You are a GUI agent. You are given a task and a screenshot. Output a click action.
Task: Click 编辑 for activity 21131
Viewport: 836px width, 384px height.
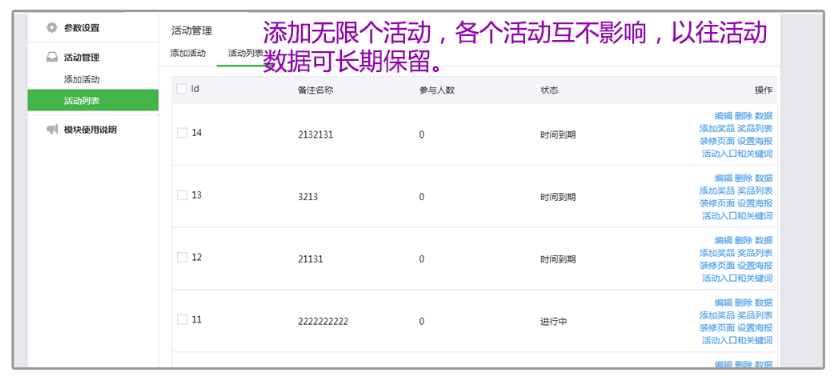(723, 241)
